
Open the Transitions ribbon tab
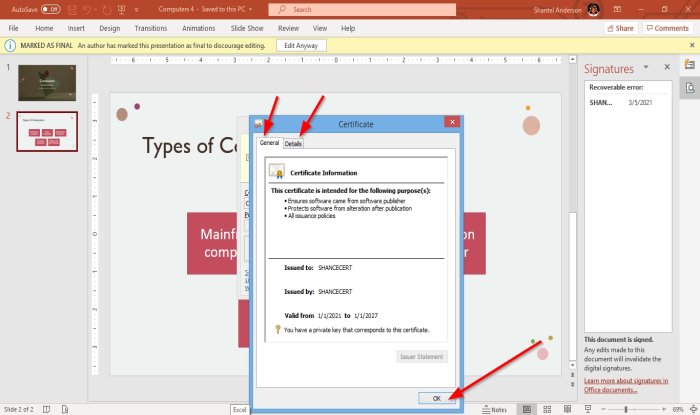(150, 28)
